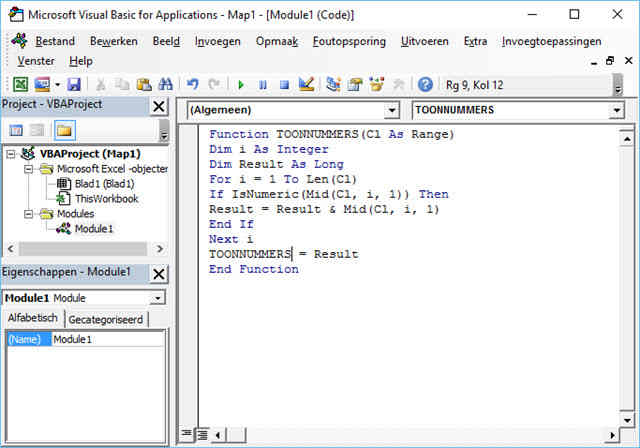Switch to Full Module View button

pos(202,435)
